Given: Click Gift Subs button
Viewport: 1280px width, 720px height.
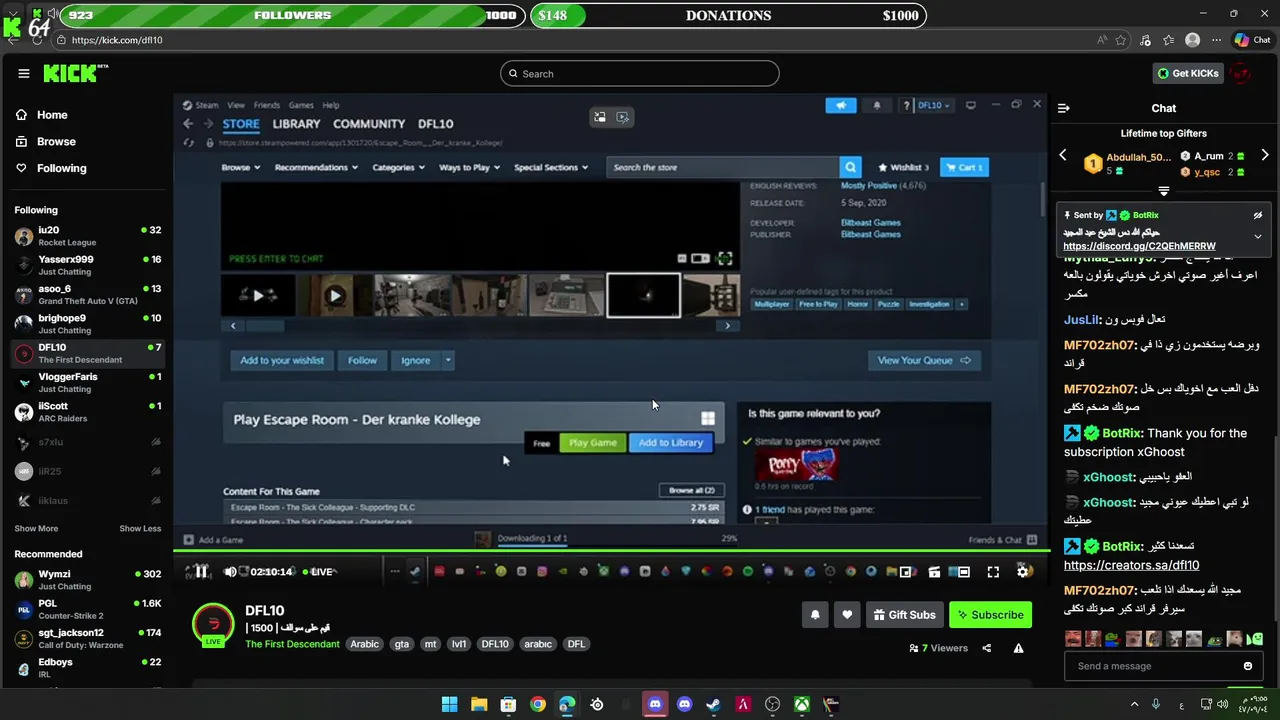Looking at the screenshot, I should coord(904,615).
